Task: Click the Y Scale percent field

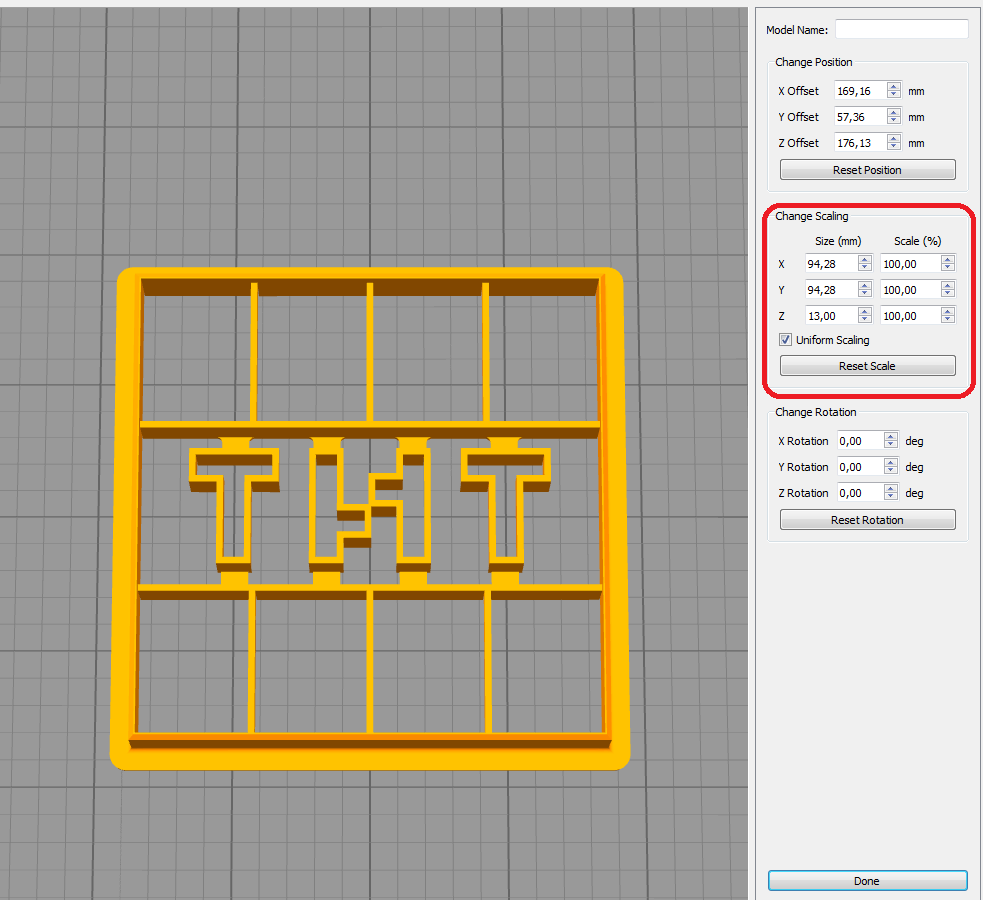Action: (910, 290)
